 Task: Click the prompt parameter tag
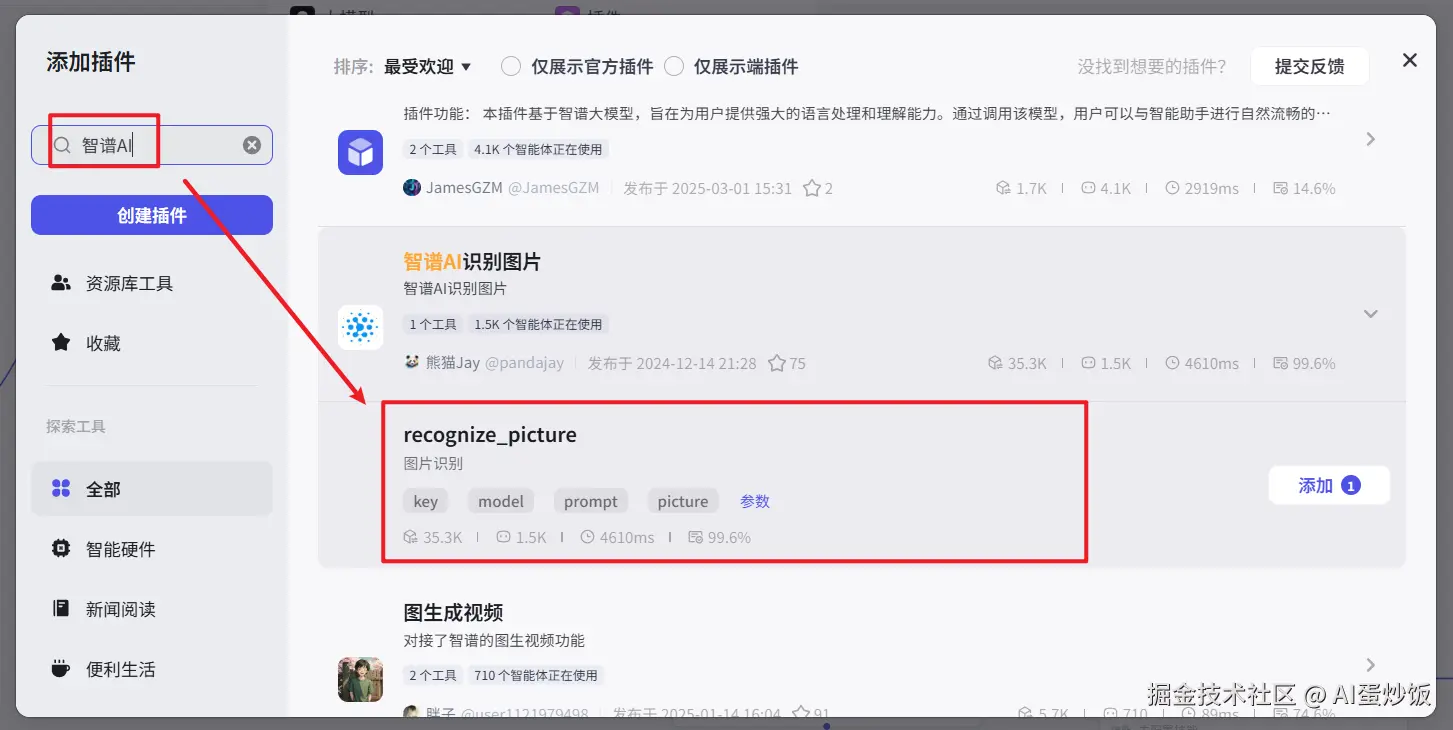591,502
